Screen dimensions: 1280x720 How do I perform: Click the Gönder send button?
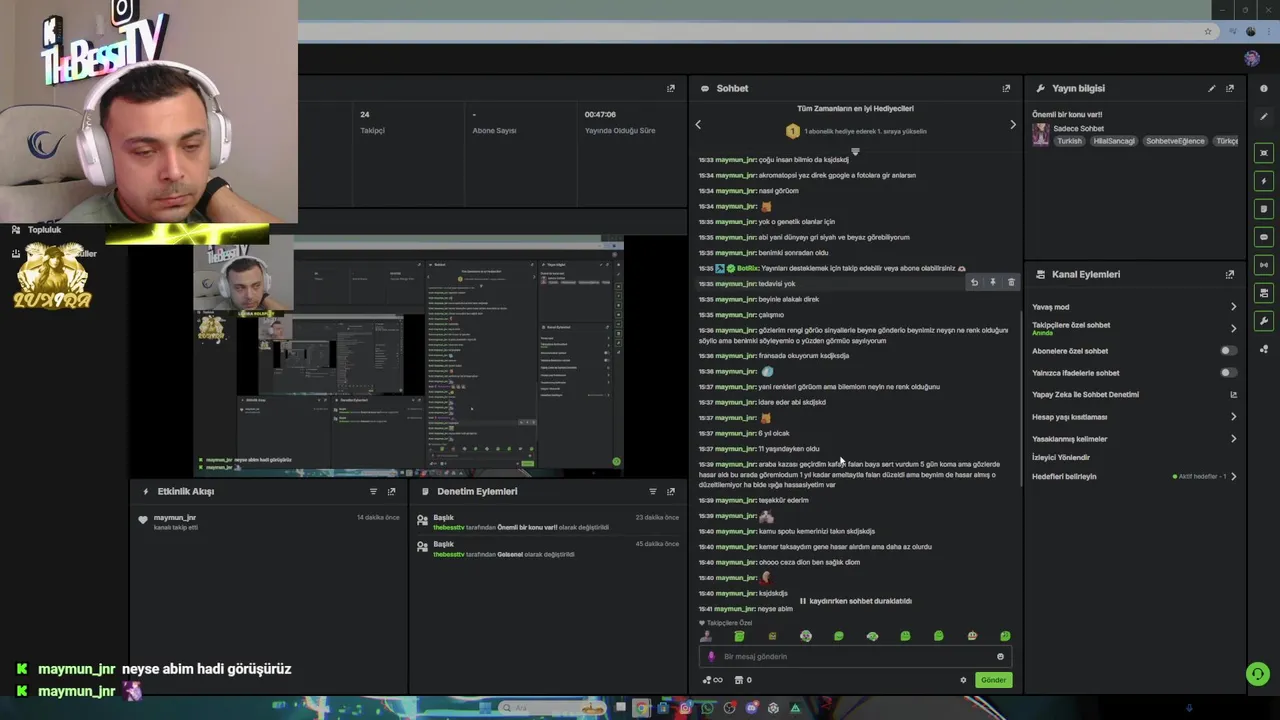click(993, 680)
